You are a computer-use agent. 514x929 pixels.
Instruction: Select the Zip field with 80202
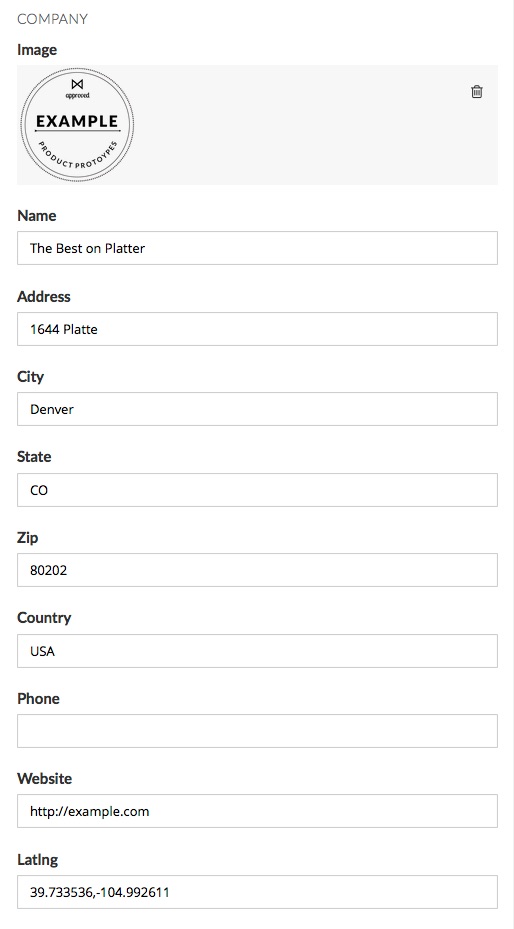(x=257, y=570)
